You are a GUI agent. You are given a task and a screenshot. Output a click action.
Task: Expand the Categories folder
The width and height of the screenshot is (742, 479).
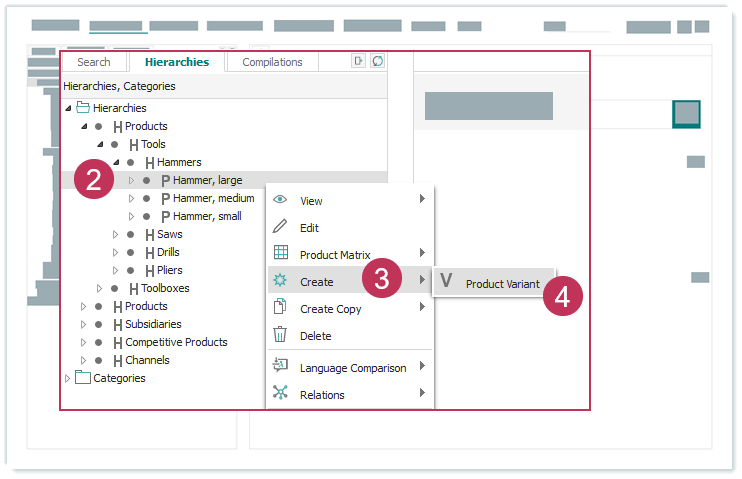tap(68, 378)
